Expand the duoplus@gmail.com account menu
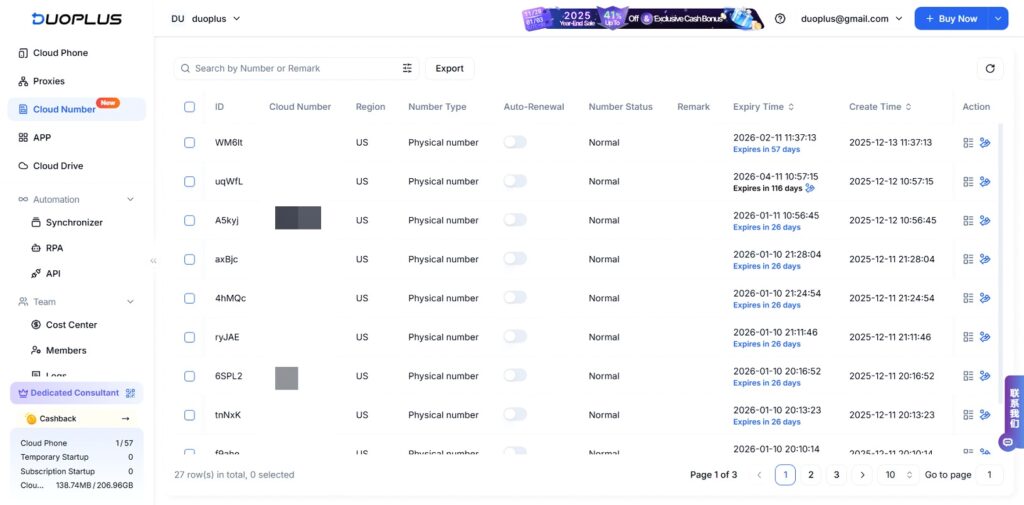This screenshot has height=505, width=1024. 851,18
